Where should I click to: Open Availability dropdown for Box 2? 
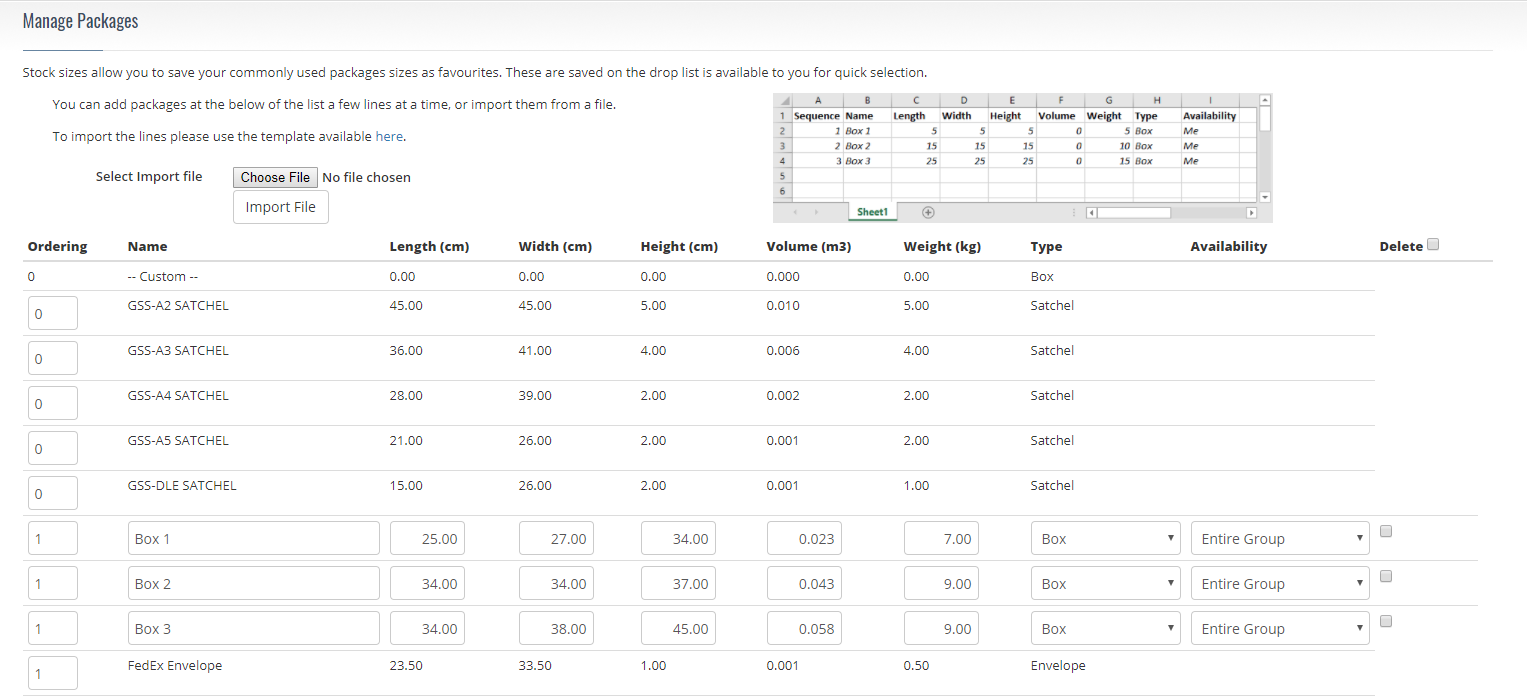1280,583
